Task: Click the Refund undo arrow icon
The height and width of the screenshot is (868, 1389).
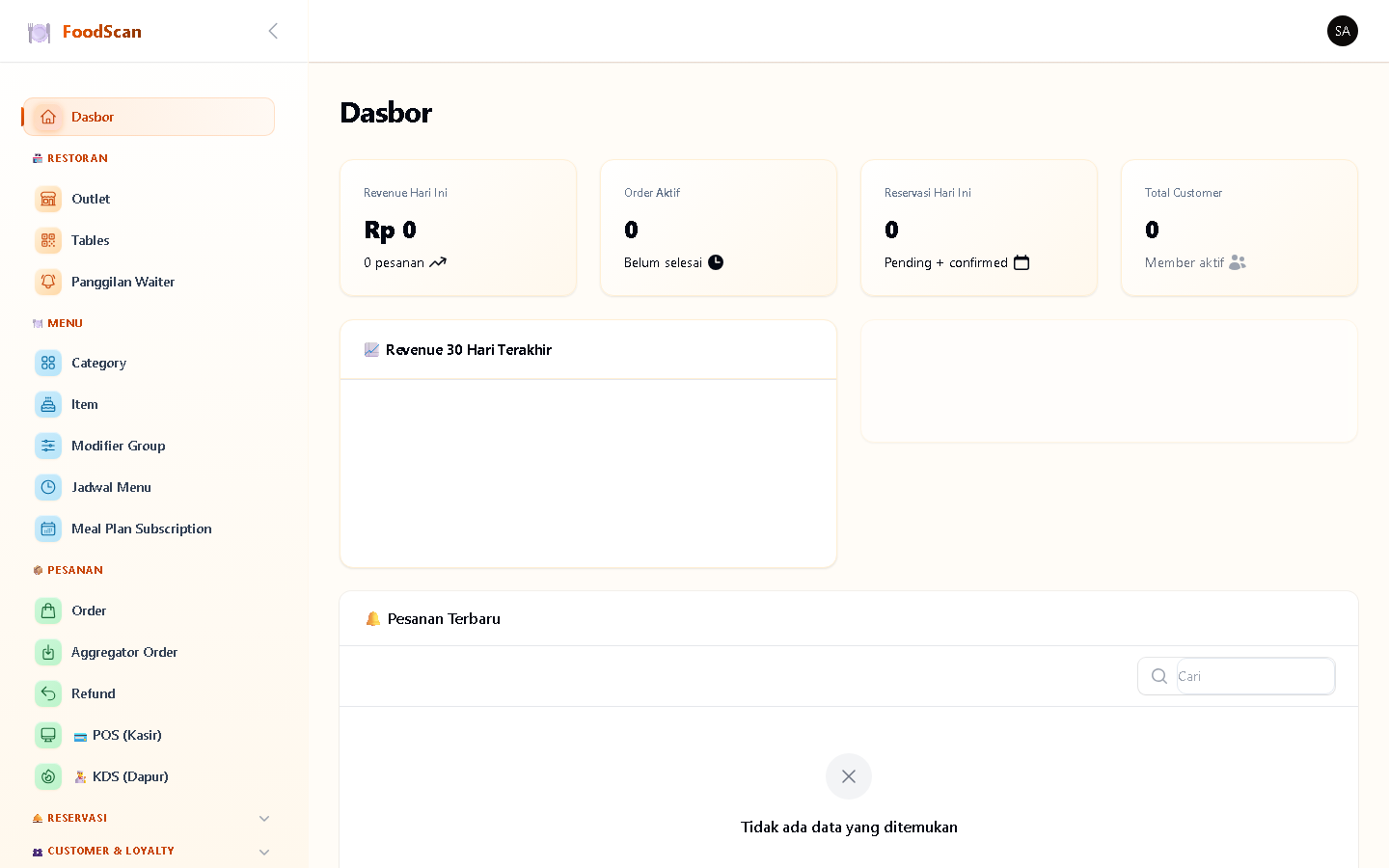Action: click(x=48, y=693)
